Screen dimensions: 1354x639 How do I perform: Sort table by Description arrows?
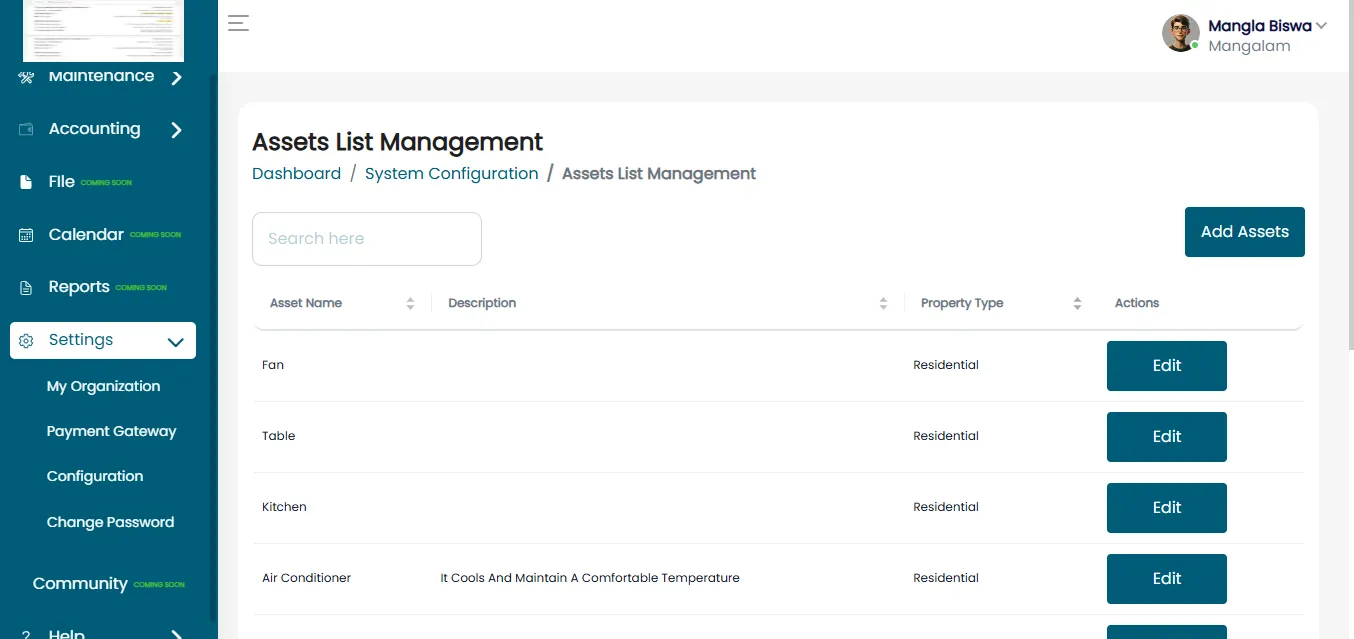pos(883,303)
